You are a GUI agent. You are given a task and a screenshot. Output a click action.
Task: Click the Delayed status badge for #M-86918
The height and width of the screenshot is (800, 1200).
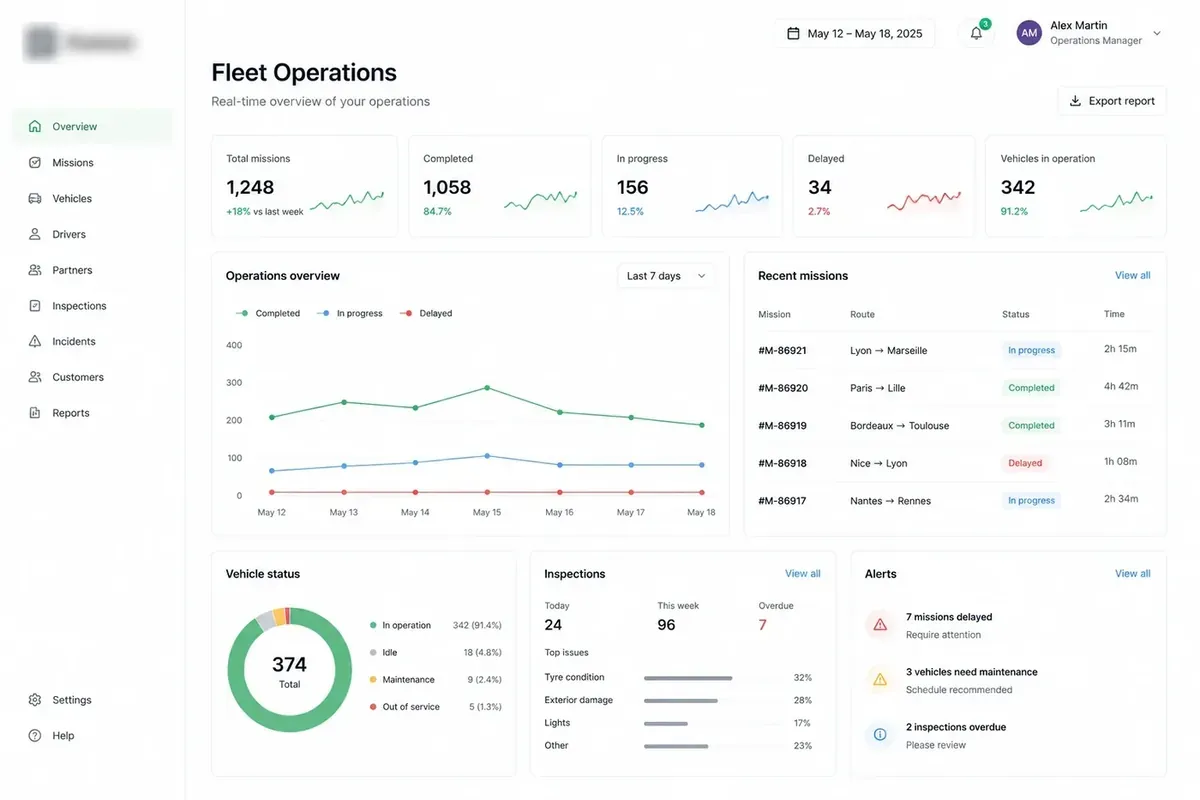pyautogui.click(x=1025, y=463)
